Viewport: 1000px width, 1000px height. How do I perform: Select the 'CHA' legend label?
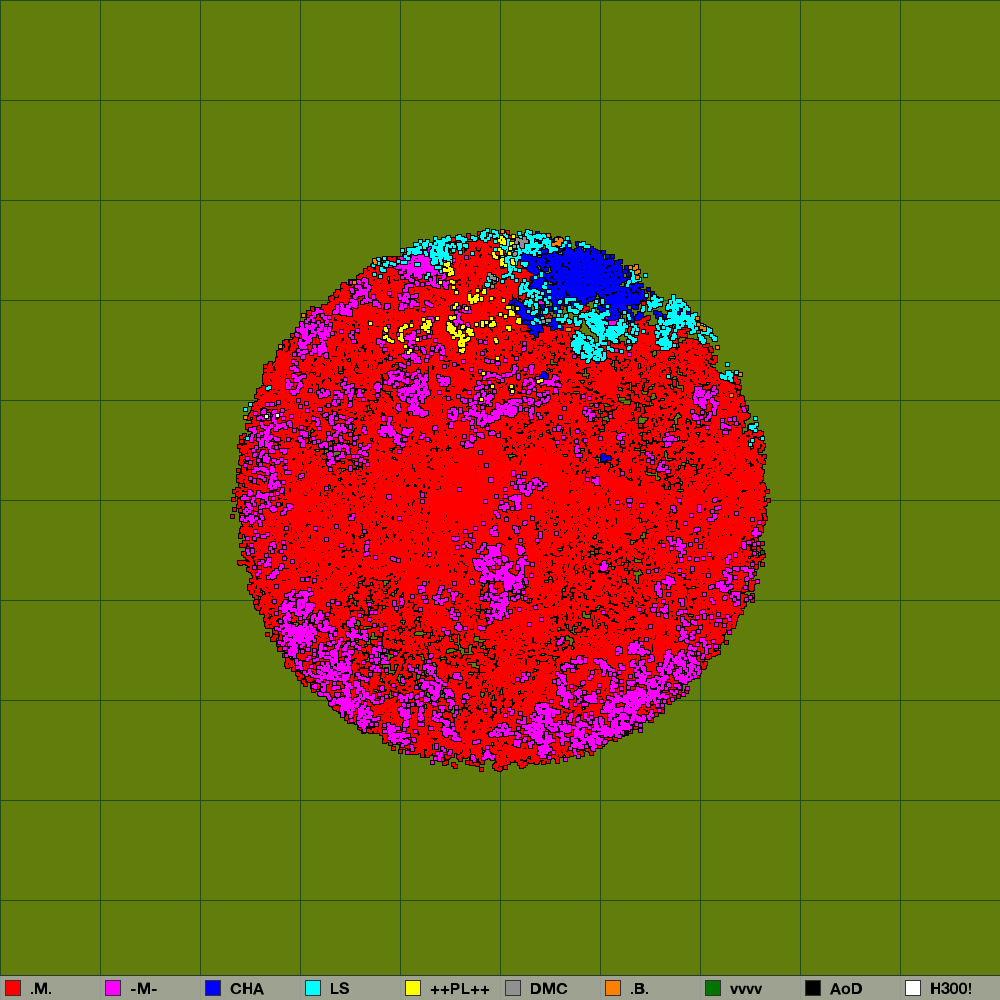click(x=247, y=989)
